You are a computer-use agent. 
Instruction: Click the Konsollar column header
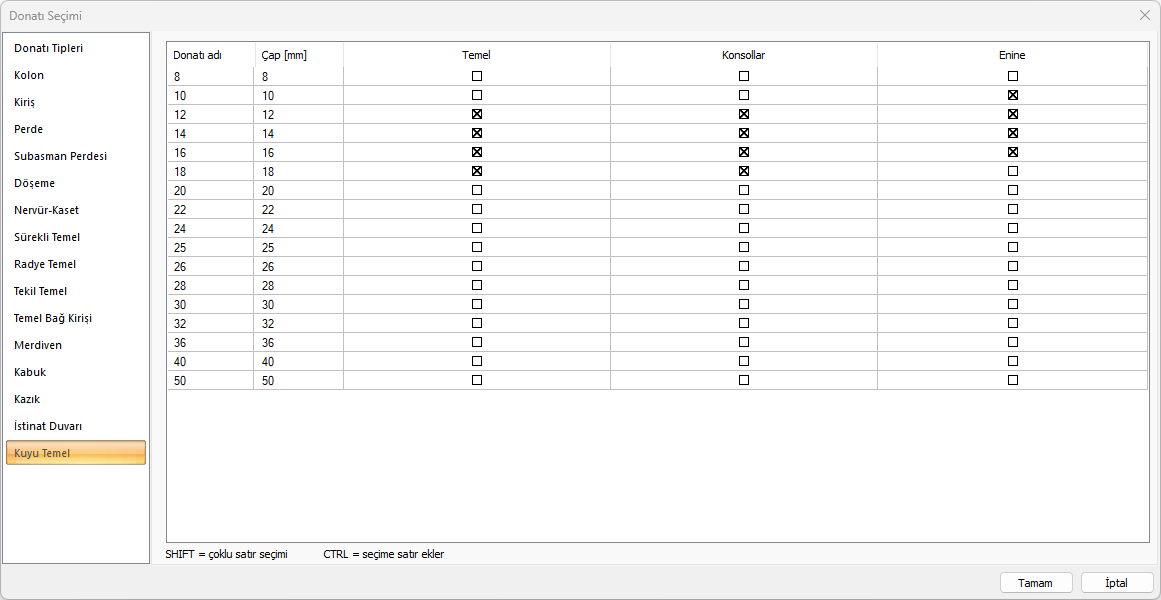pos(743,55)
